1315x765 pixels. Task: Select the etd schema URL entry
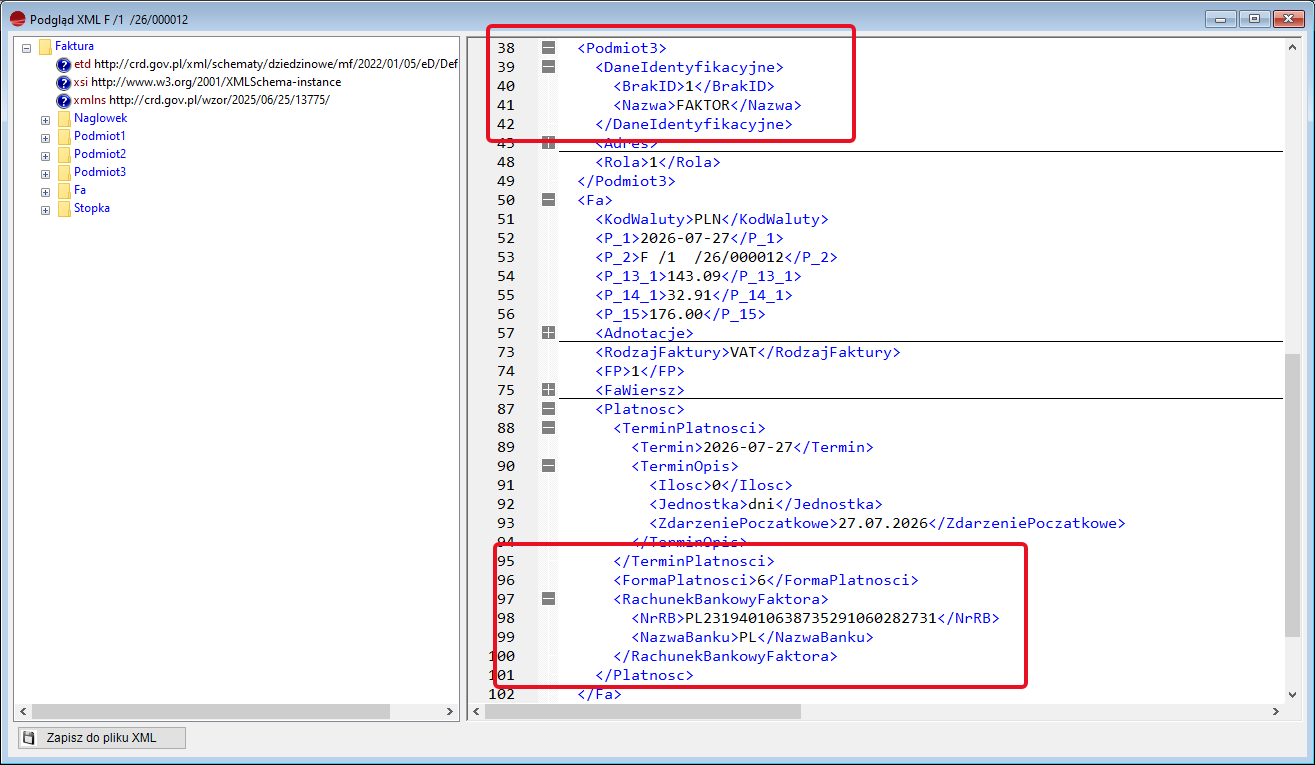pos(266,64)
